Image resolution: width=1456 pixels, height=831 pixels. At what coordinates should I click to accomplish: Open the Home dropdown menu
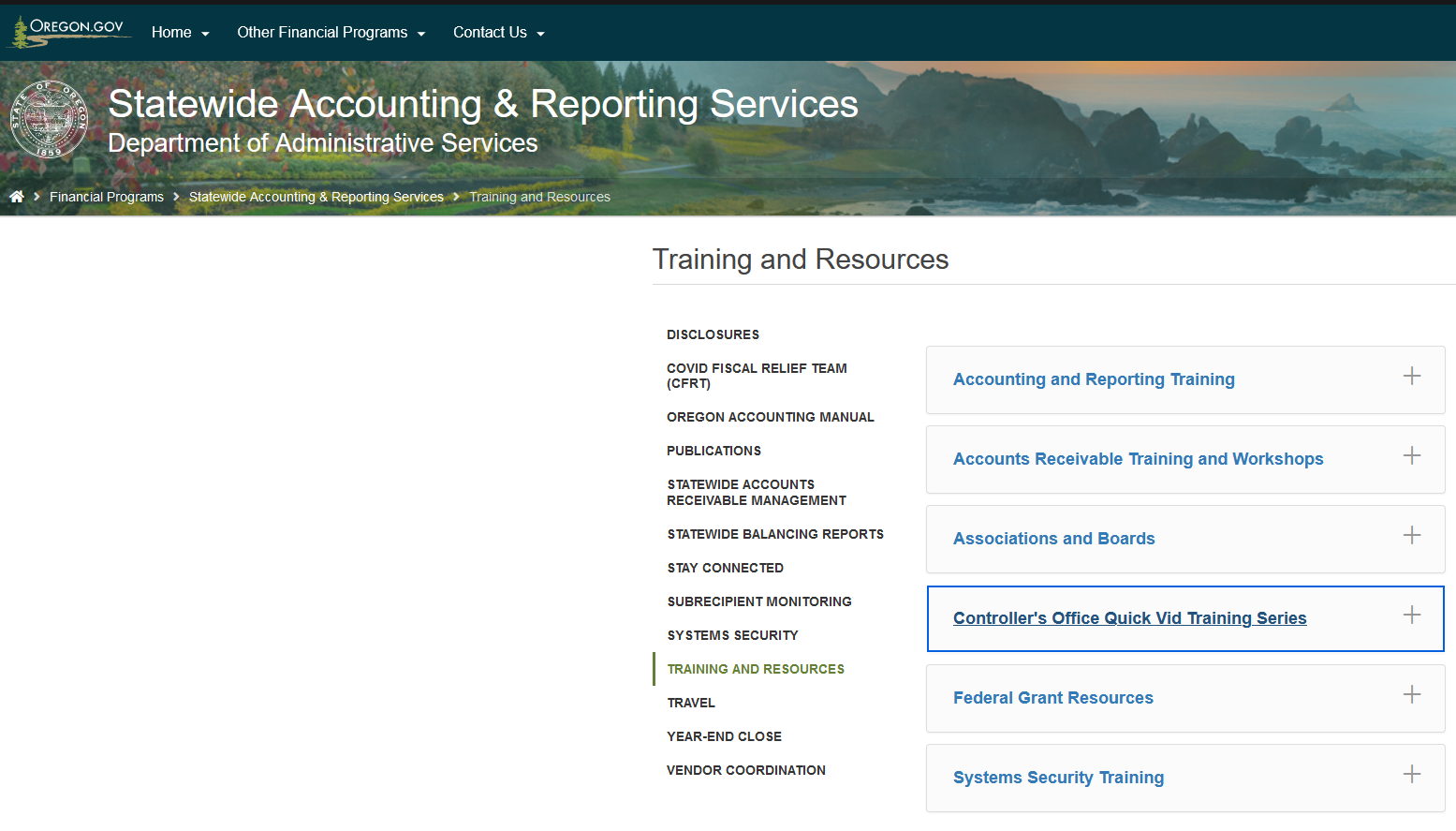[x=180, y=33]
